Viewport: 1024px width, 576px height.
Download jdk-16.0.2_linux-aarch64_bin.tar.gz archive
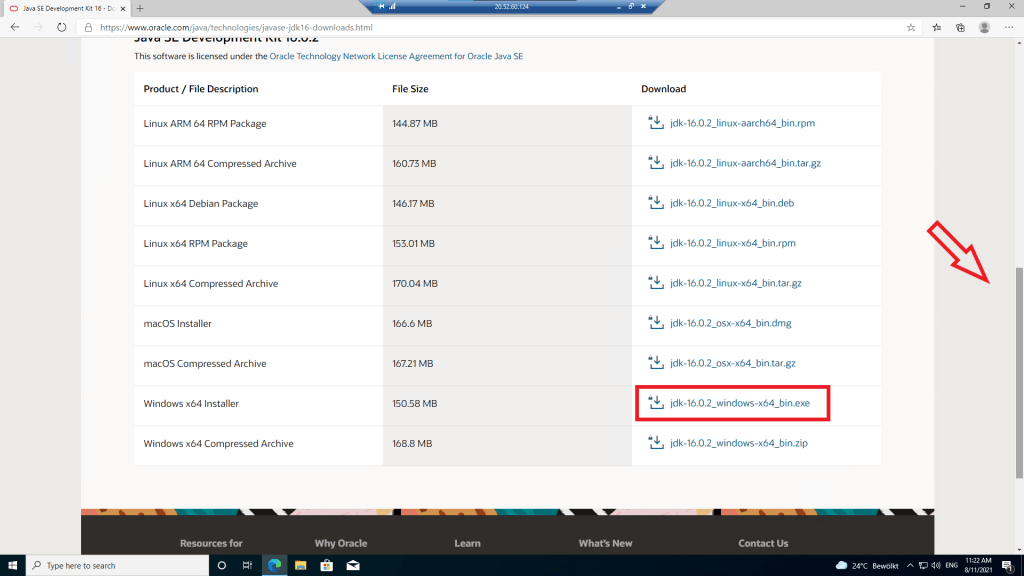click(745, 163)
